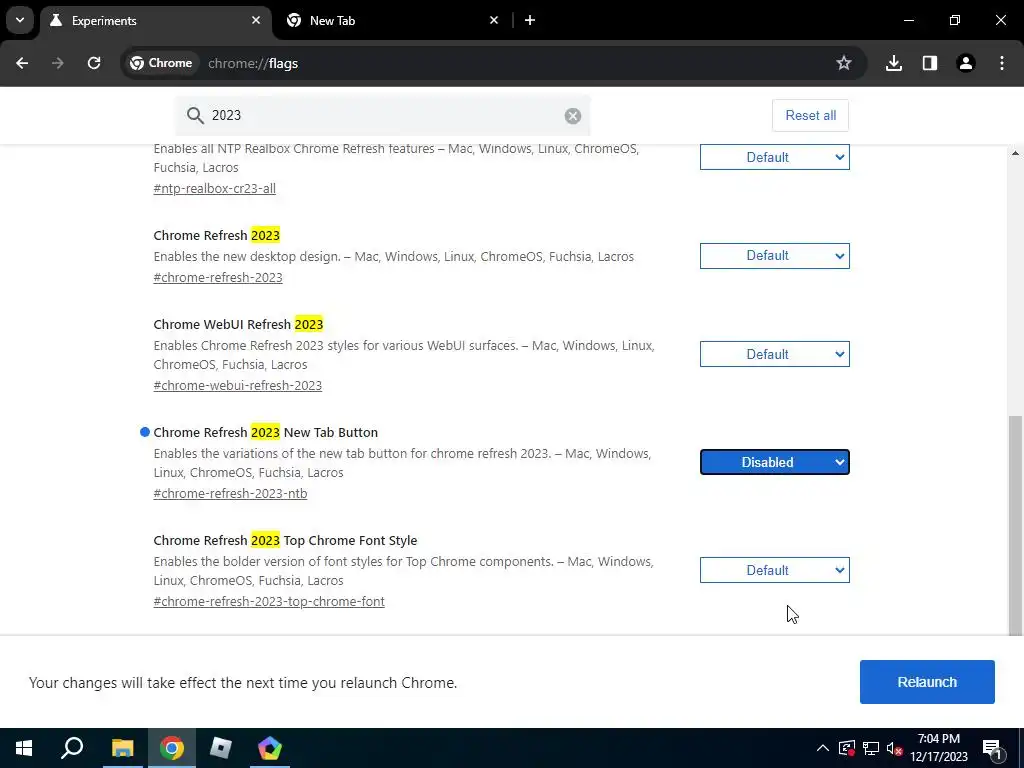Image resolution: width=1024 pixels, height=768 pixels.
Task: Open #chrome-refresh-2023-top-chrome-font link
Action: point(269,601)
